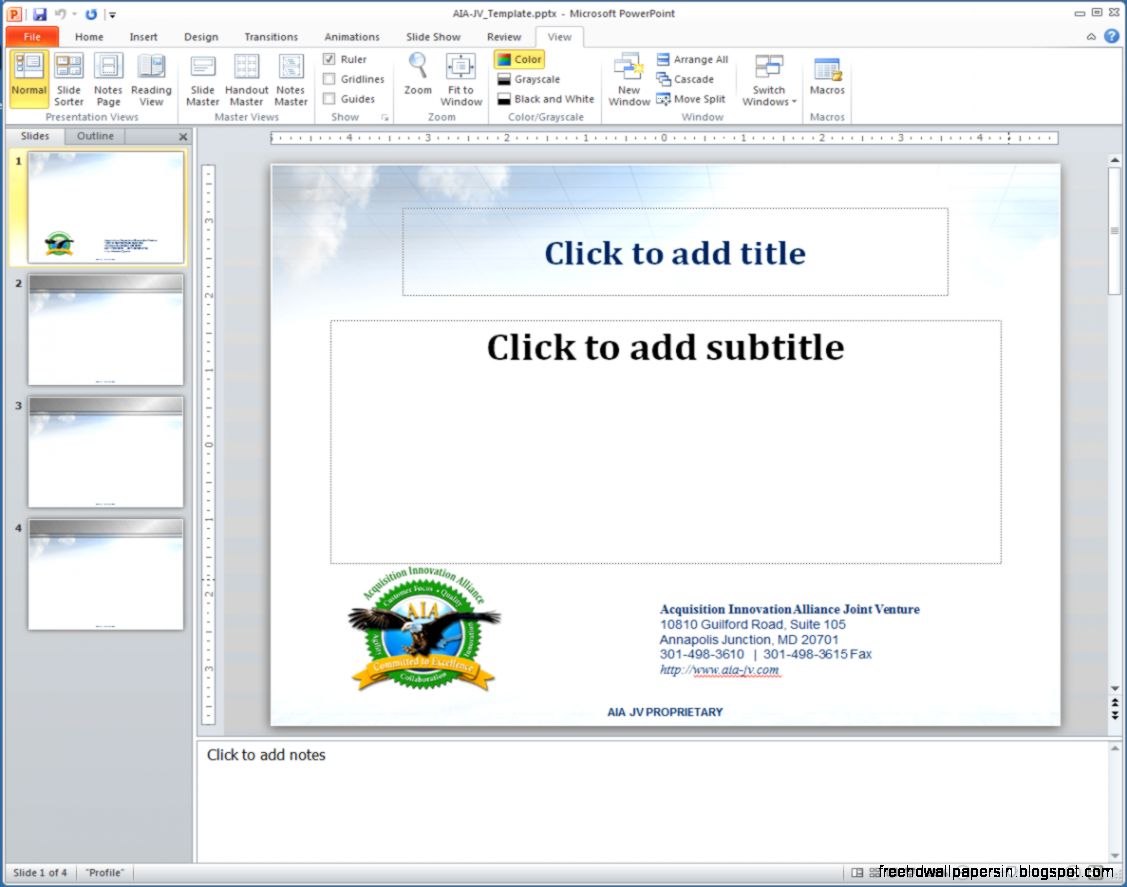Select Color view mode
The width and height of the screenshot is (1127, 887).
(520, 60)
